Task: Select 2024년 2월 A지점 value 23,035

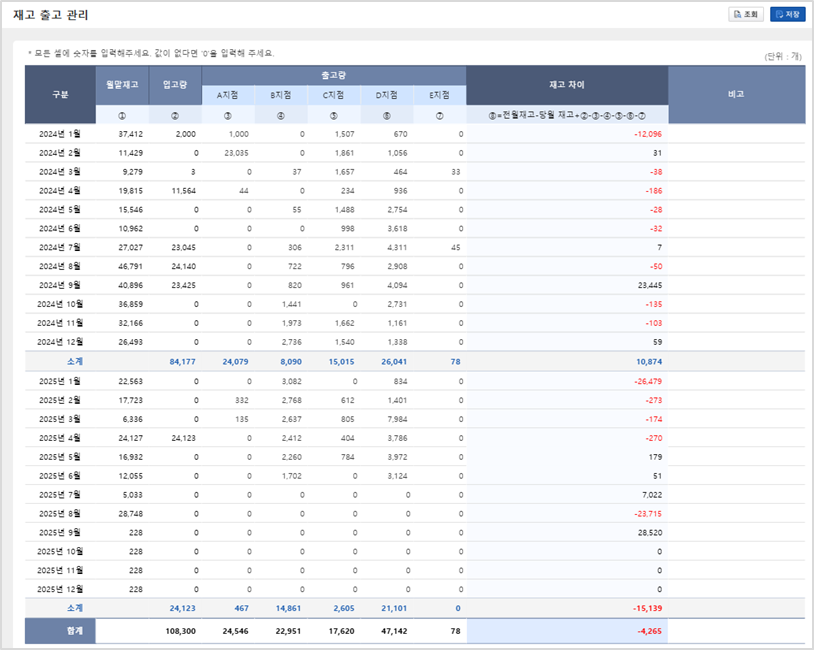Action: 228,153
